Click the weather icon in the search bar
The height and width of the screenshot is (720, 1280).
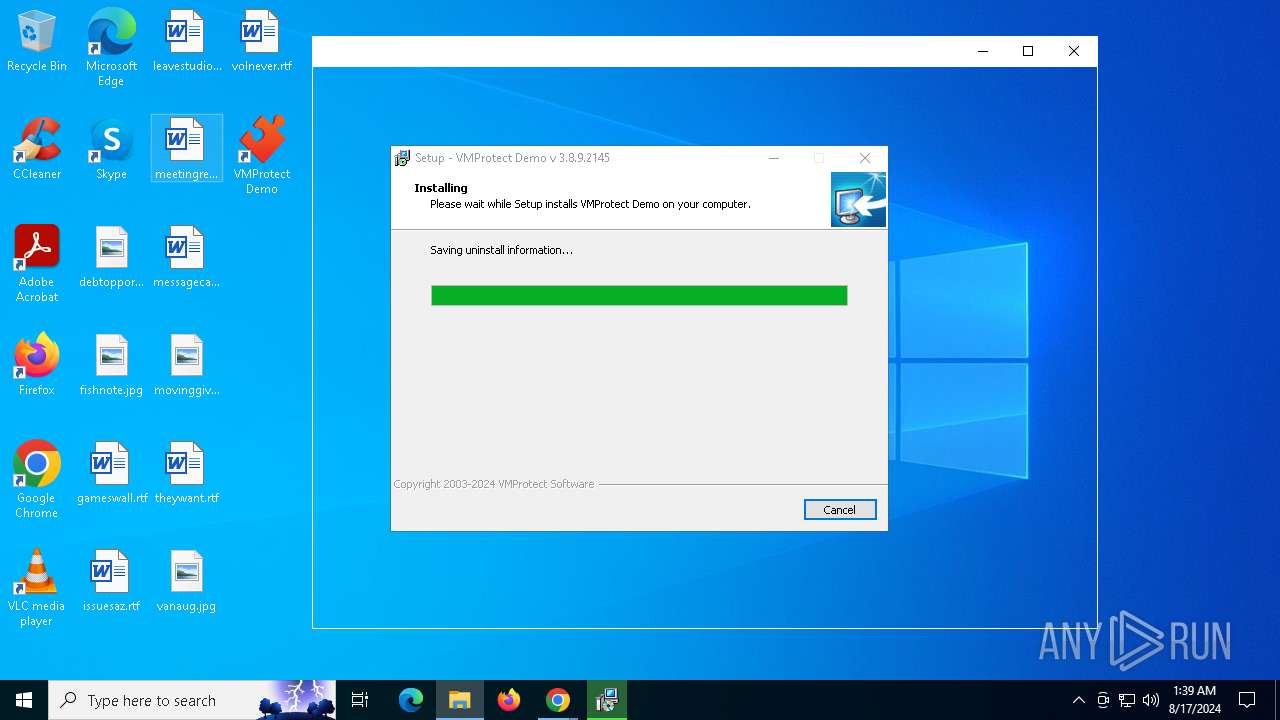pyautogui.click(x=296, y=700)
